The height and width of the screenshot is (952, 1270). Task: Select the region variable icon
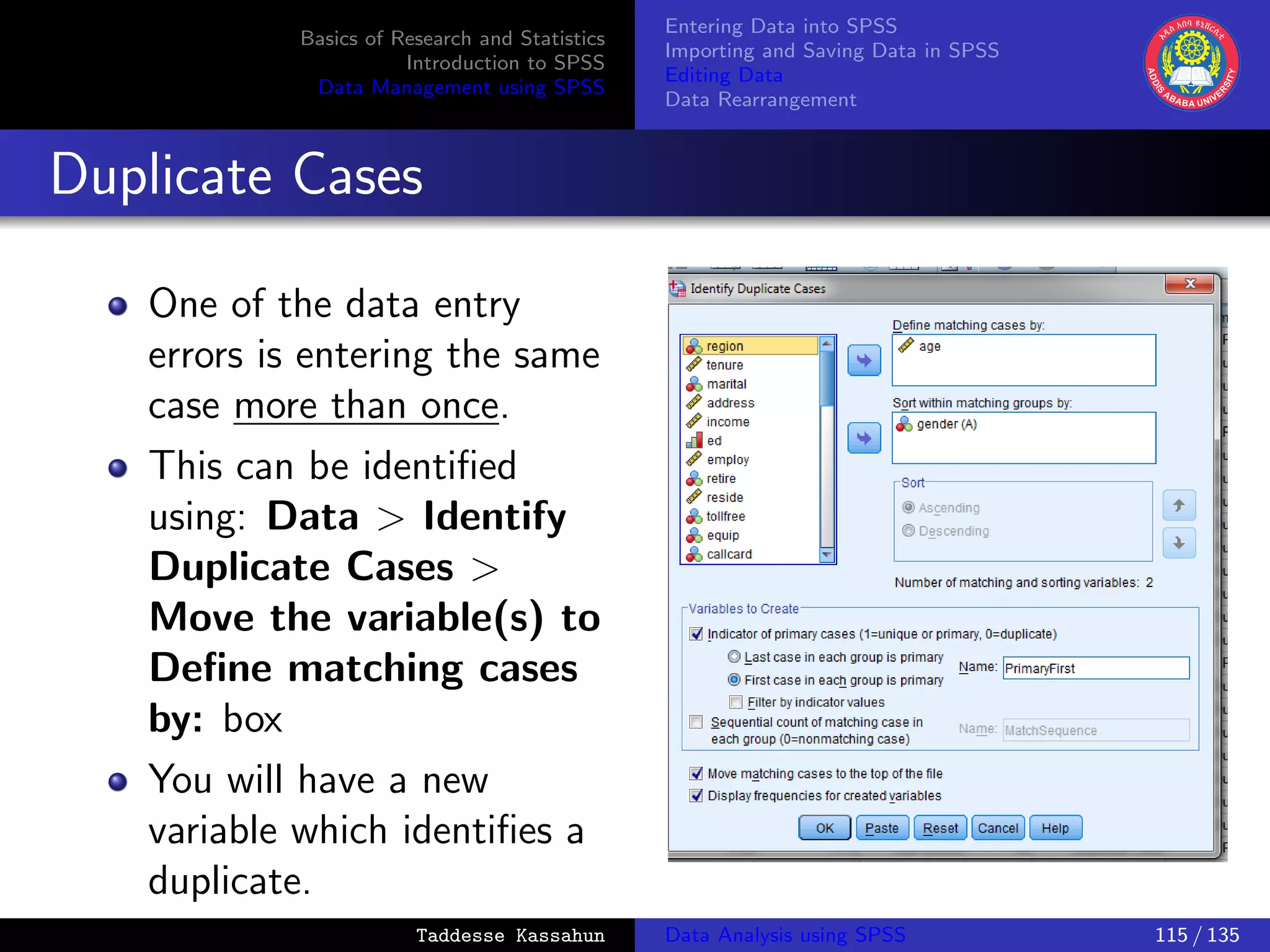(693, 346)
